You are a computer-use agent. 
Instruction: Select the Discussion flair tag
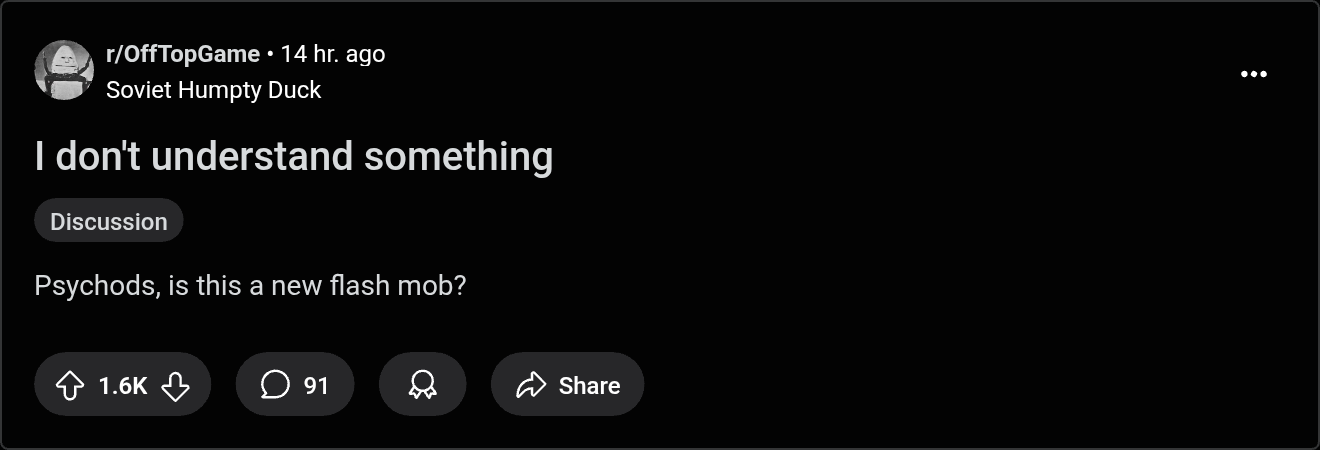(x=109, y=221)
